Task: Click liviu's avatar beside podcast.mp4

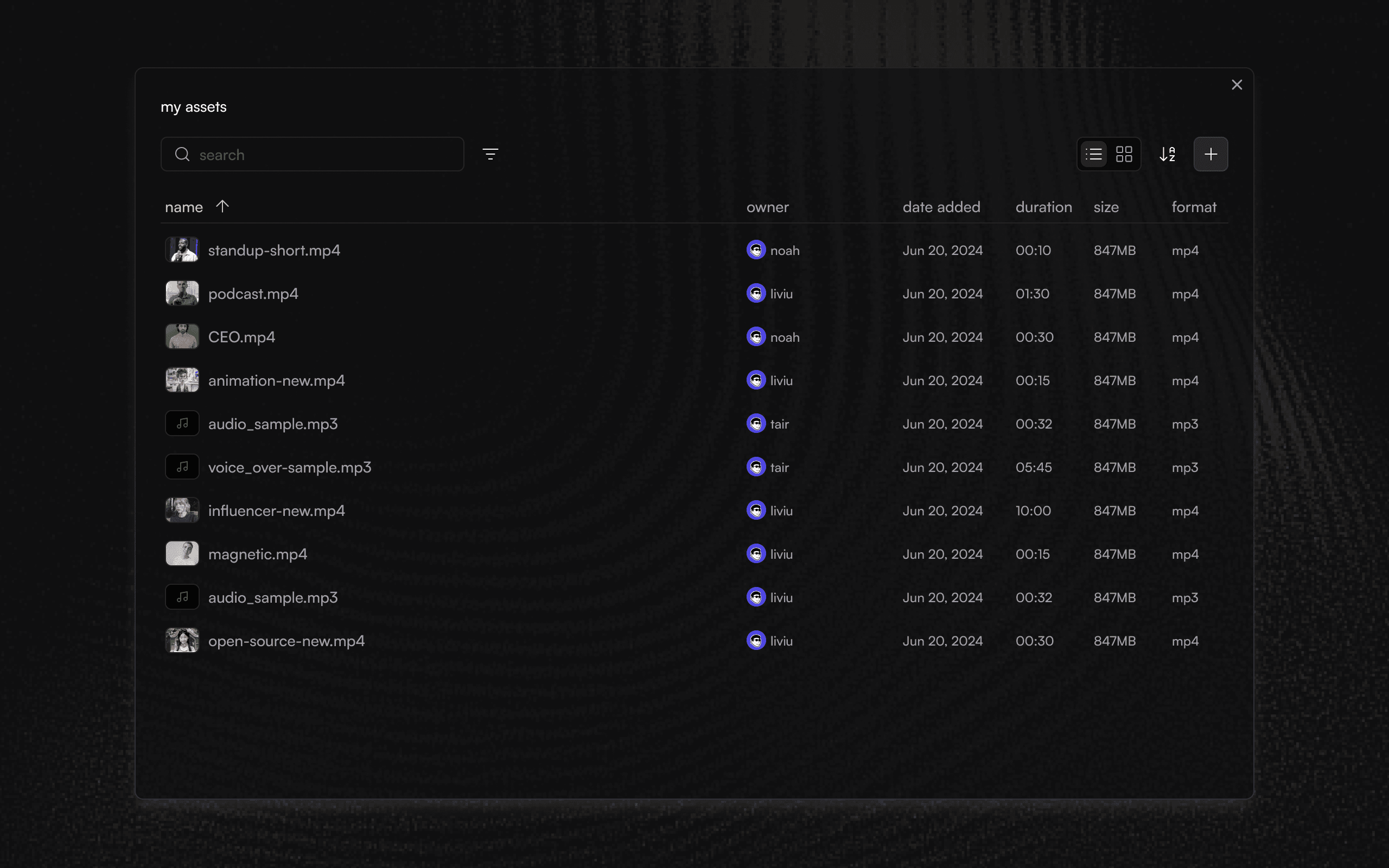Action: tap(756, 293)
